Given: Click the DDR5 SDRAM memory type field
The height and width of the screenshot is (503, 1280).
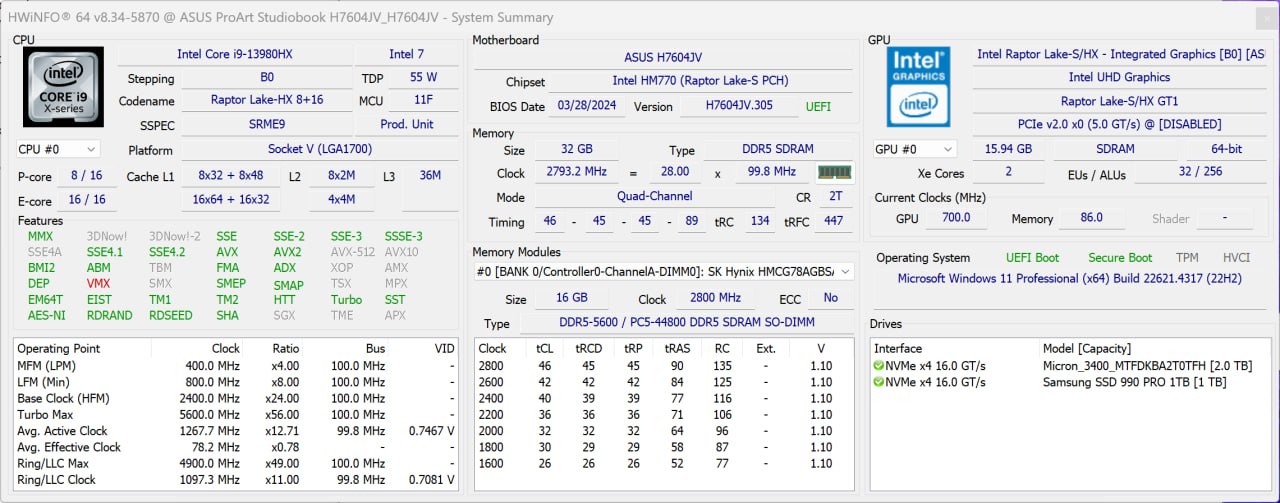Looking at the screenshot, I should (777, 150).
